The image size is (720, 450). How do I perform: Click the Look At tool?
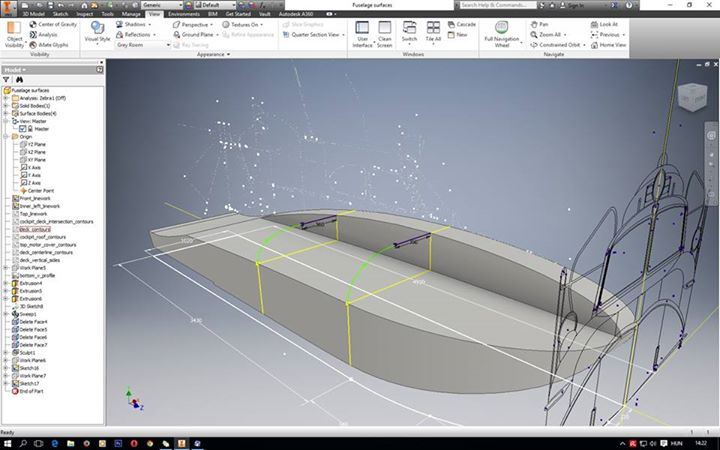608,23
